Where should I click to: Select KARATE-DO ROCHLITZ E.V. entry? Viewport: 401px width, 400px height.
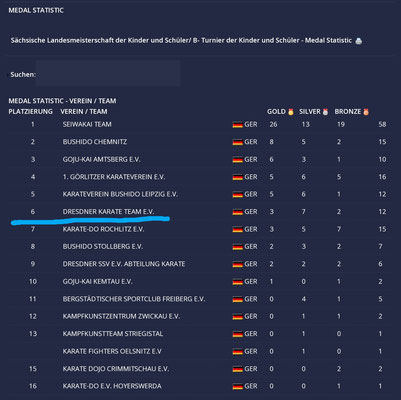(103, 229)
